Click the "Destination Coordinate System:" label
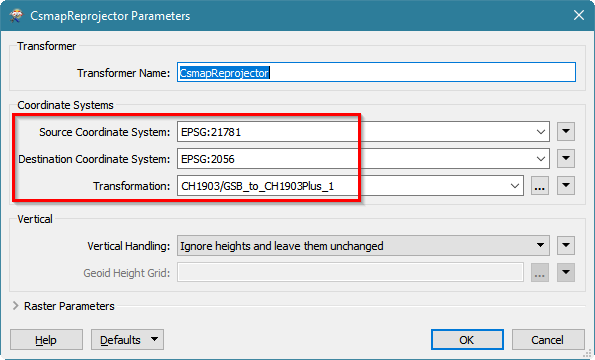The image size is (595, 360). (x=94, y=159)
